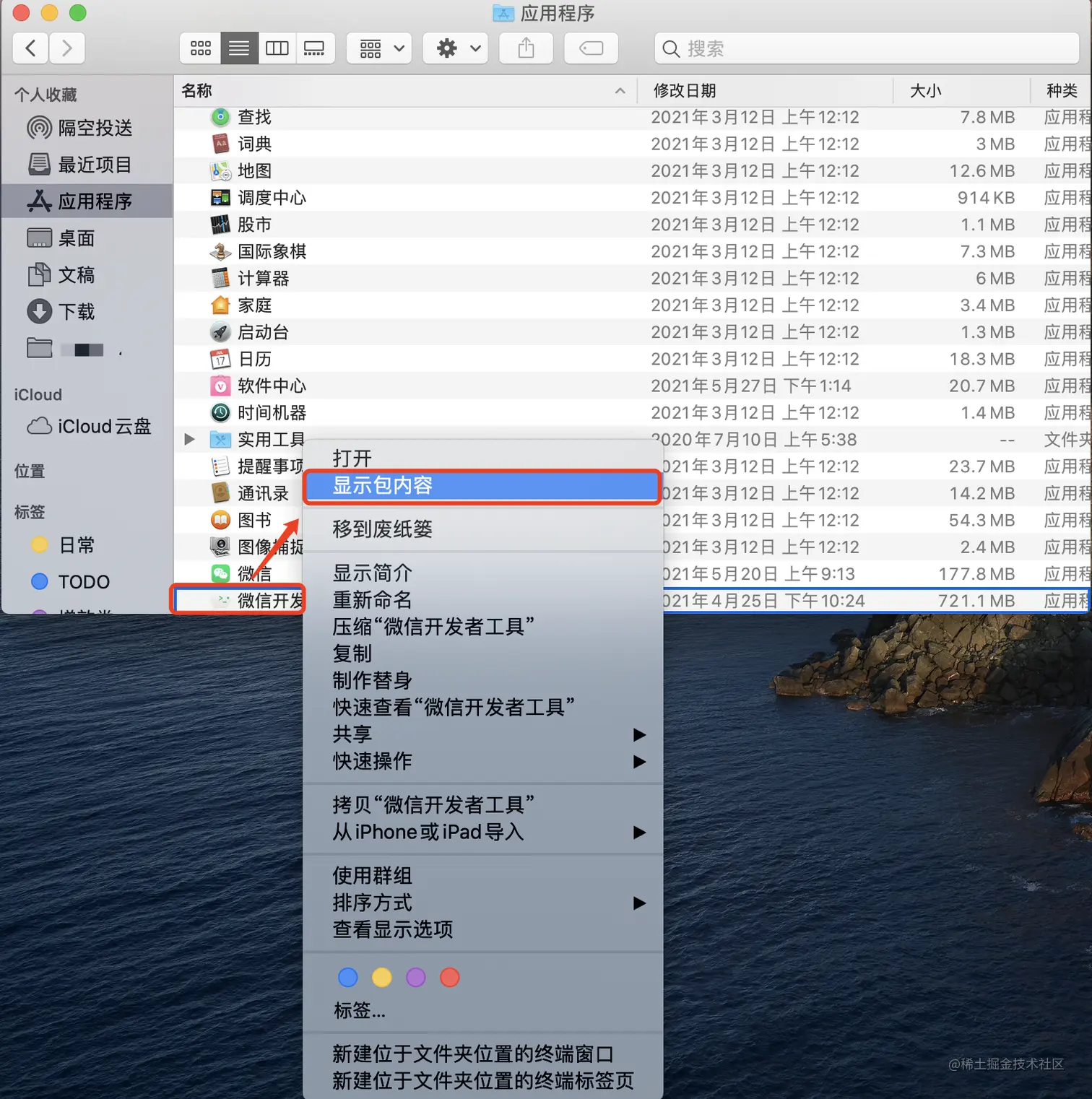Image resolution: width=1092 pixels, height=1099 pixels.
Task: Click in the 搜索 search field
Action: pos(867,48)
